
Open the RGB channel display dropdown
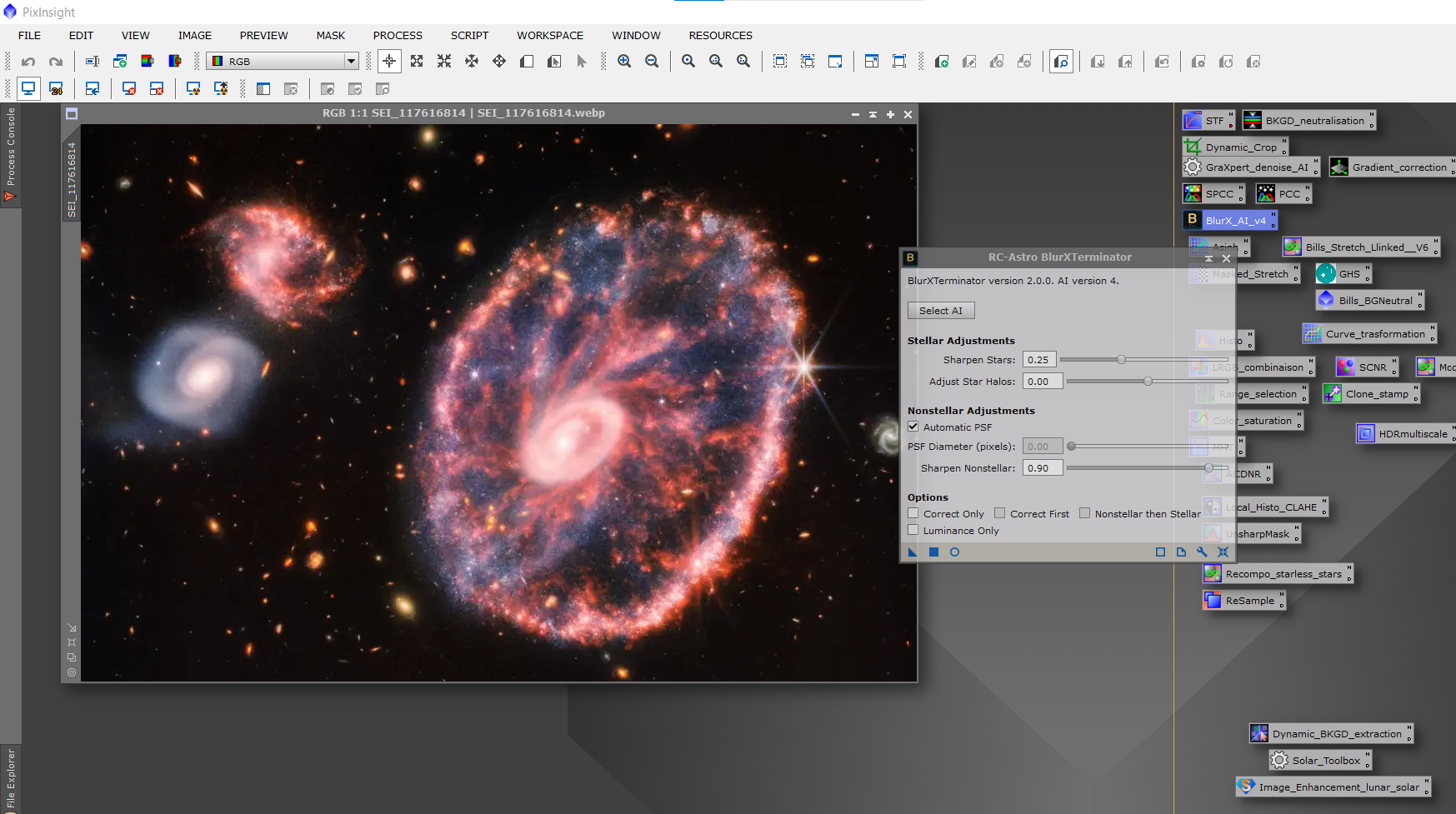pyautogui.click(x=351, y=62)
